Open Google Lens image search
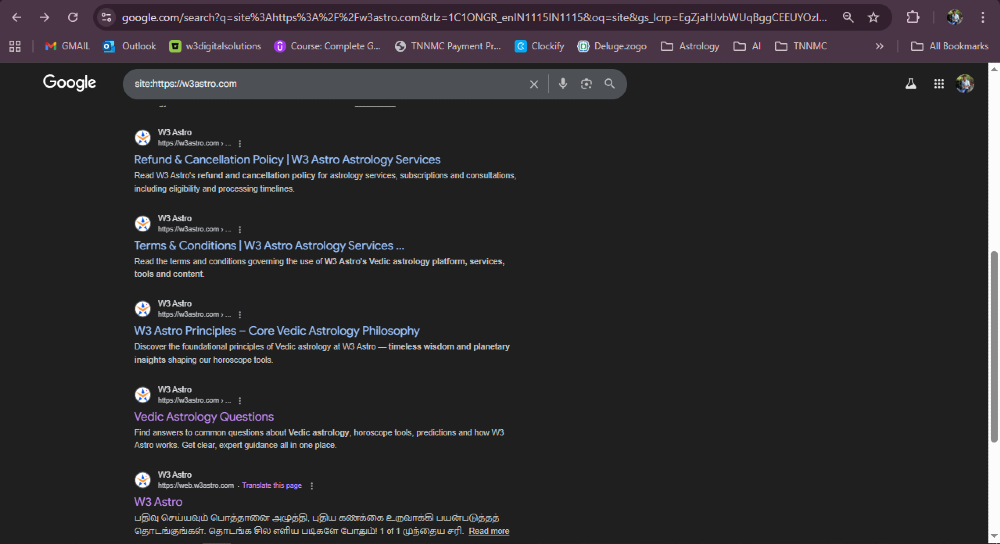1000x544 pixels. tap(586, 84)
